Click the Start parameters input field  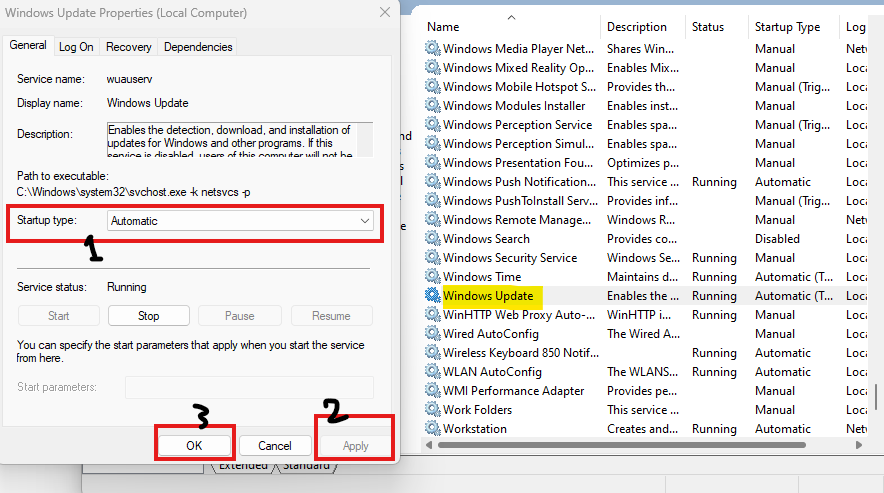[x=249, y=388]
